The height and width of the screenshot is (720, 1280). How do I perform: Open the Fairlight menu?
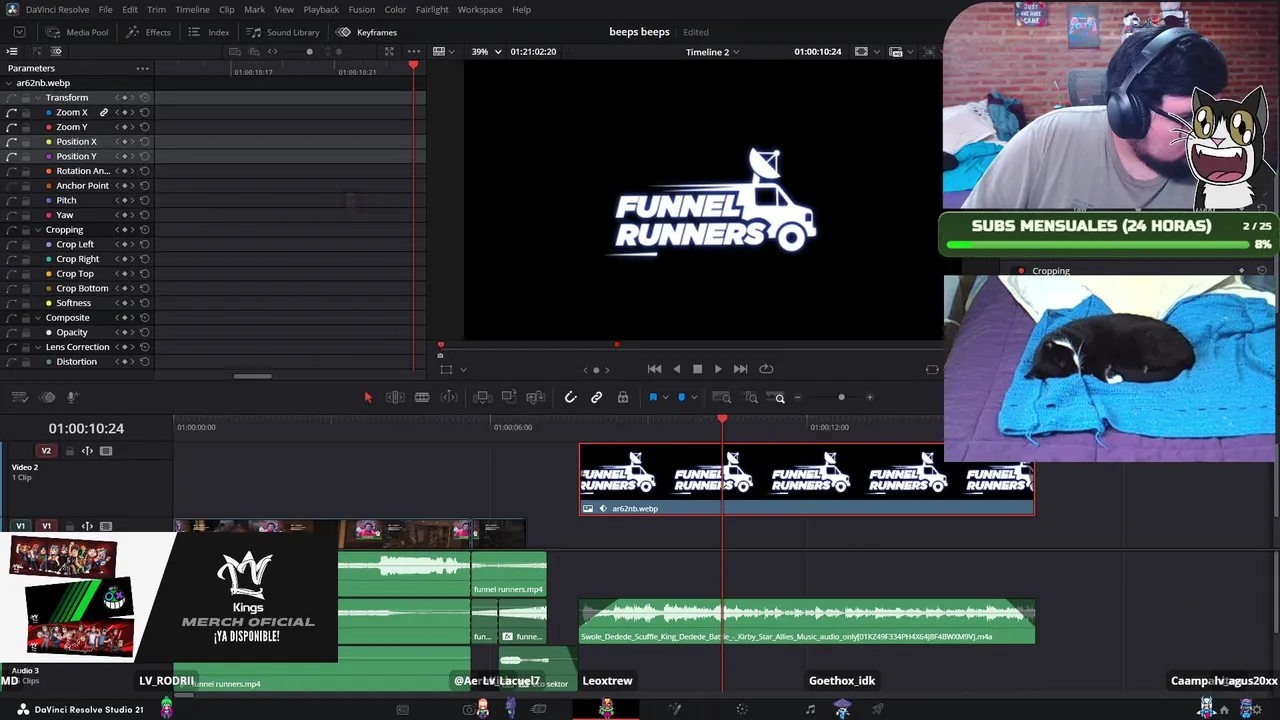click(432, 10)
